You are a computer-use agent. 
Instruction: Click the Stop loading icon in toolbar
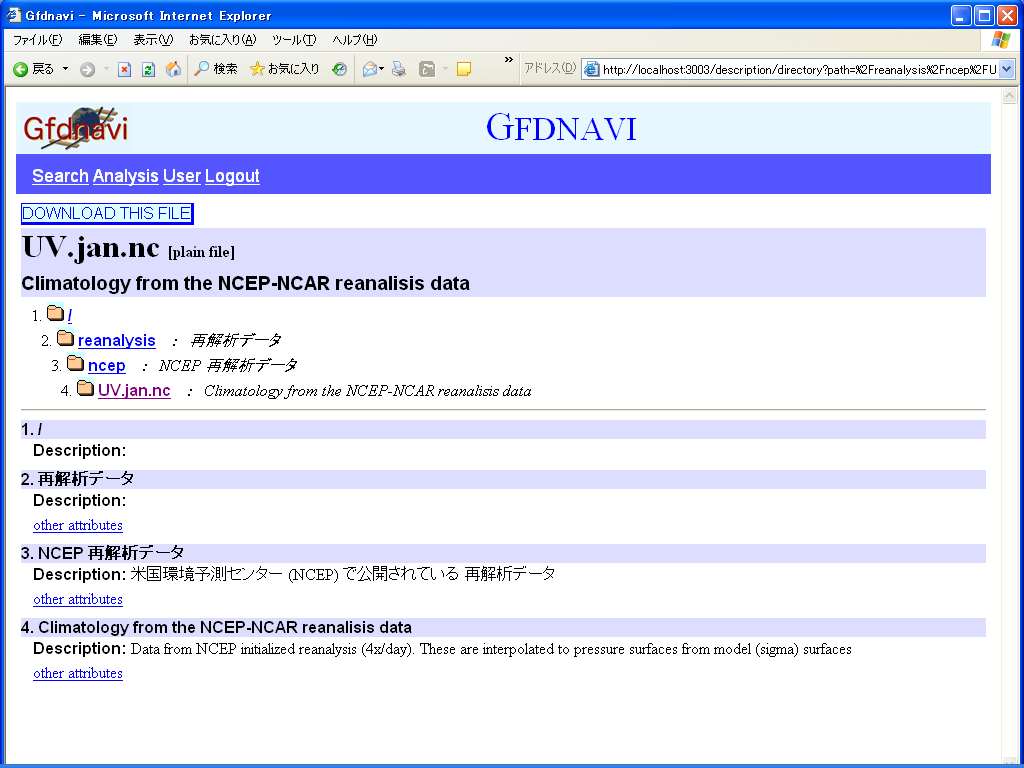point(124,69)
